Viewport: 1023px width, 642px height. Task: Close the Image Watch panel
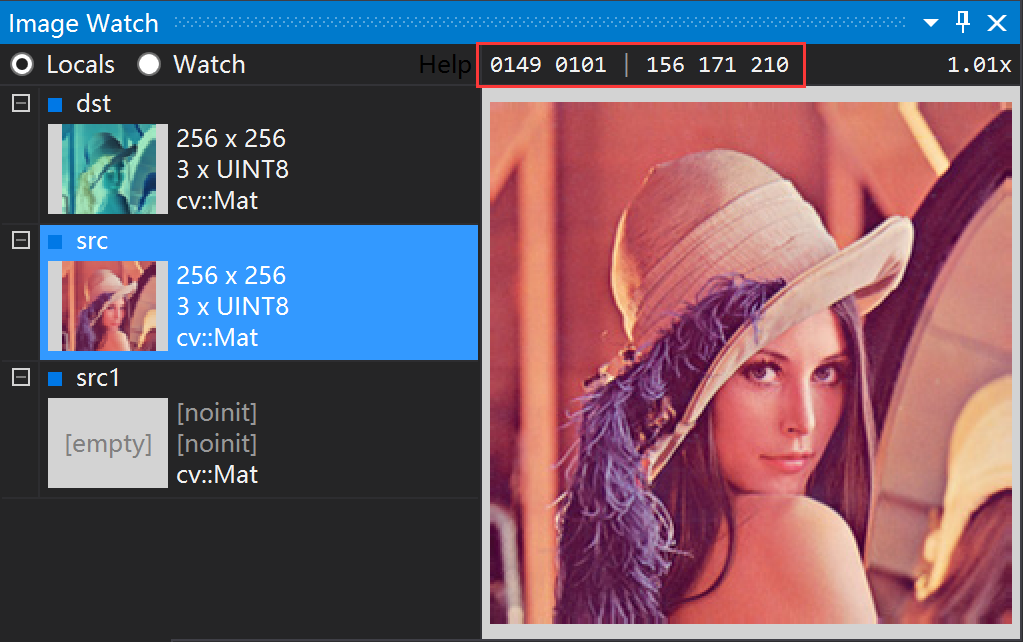(x=997, y=23)
